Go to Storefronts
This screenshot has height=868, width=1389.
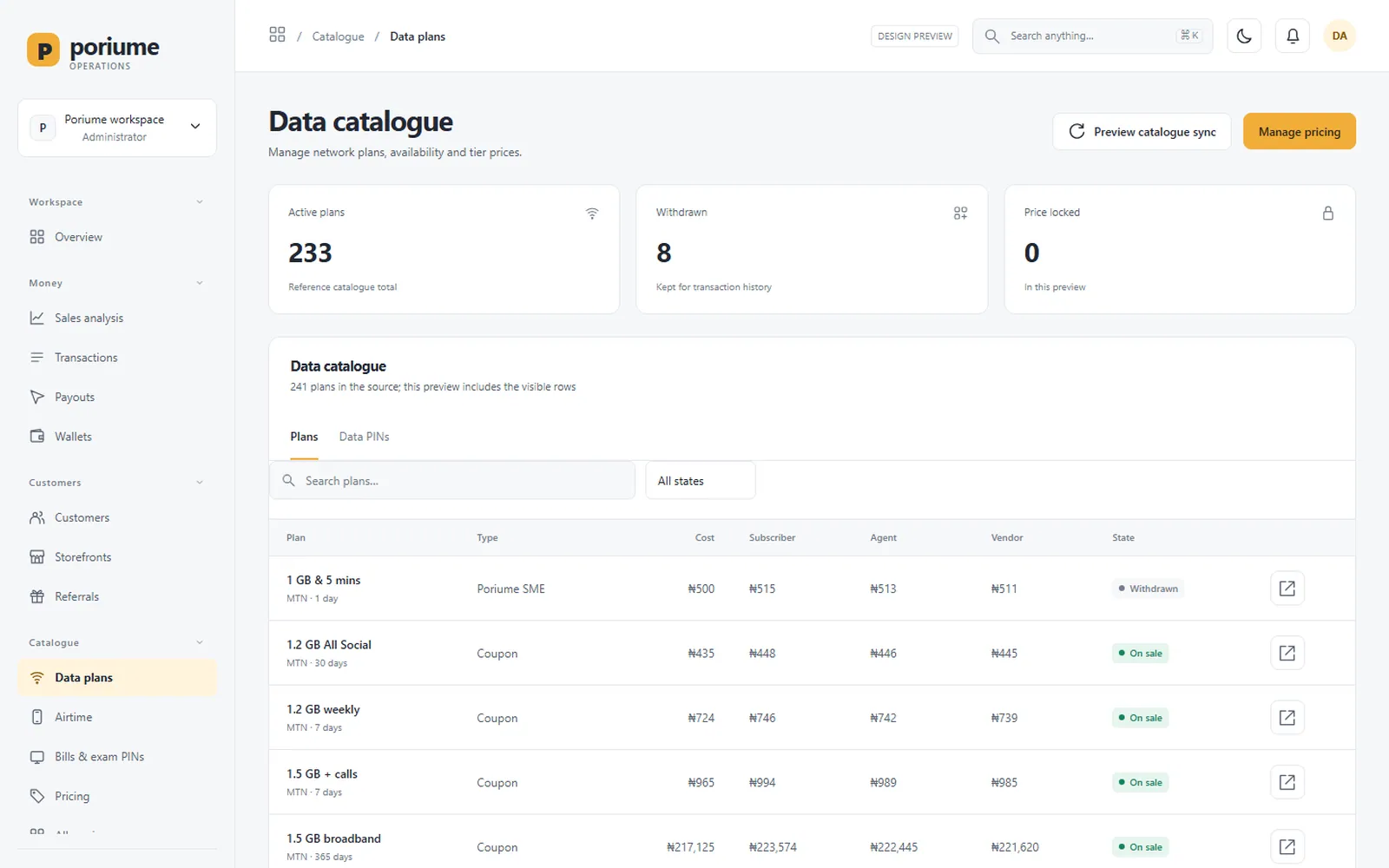117,557
